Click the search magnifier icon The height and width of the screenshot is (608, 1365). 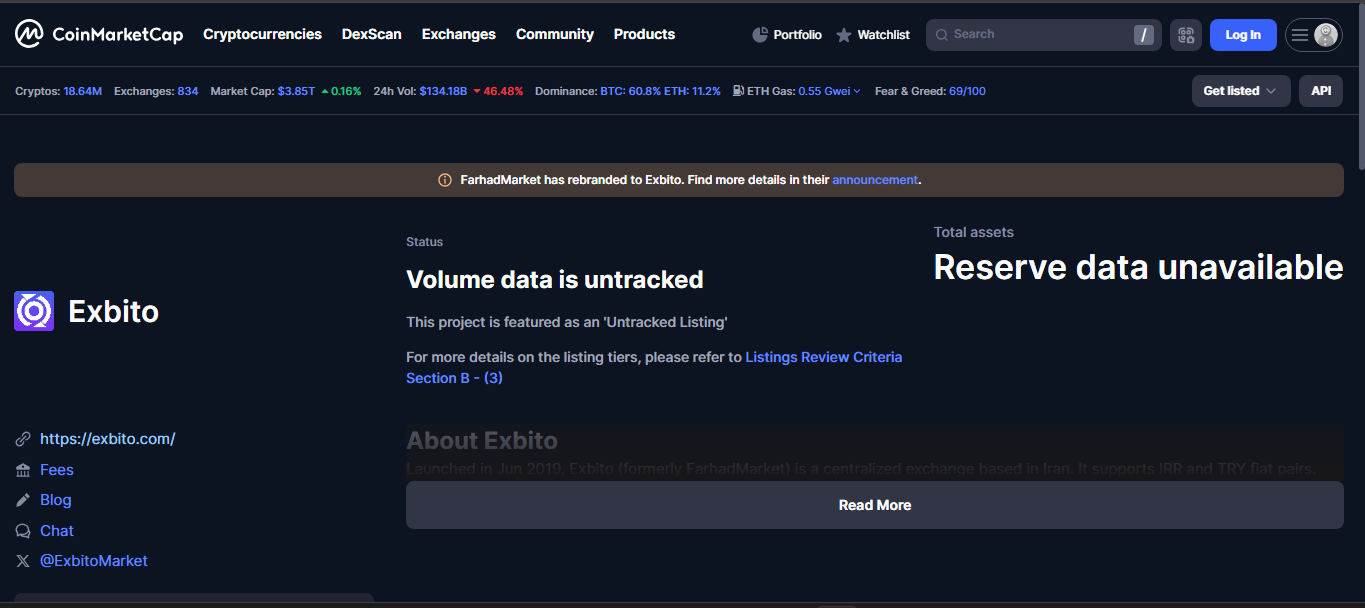[941, 35]
